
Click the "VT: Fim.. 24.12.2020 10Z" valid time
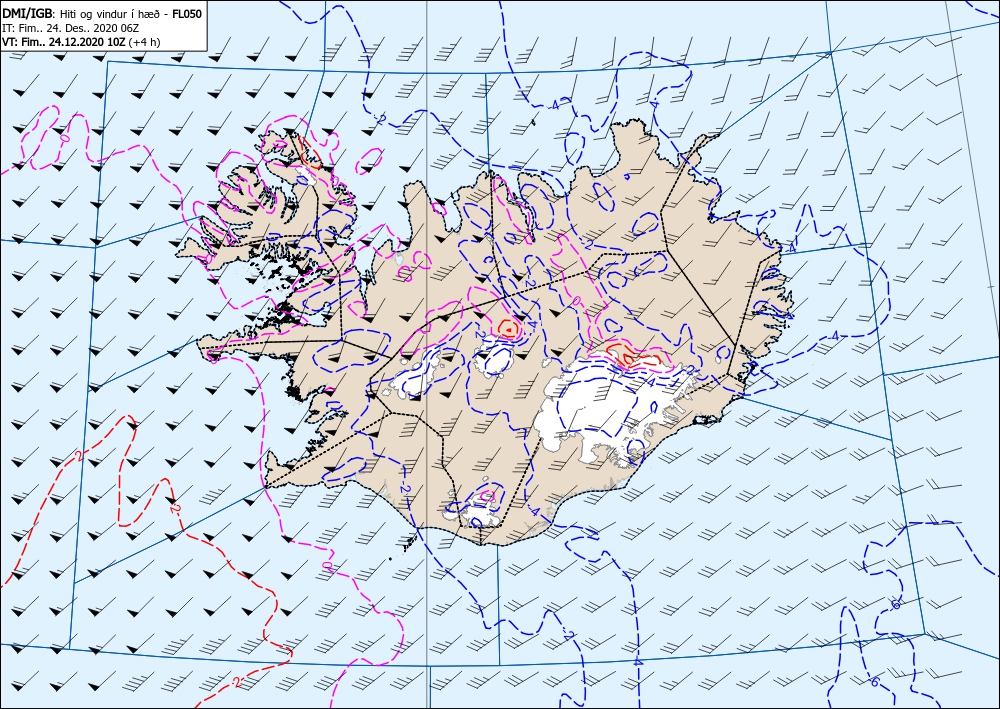[x=64, y=42]
